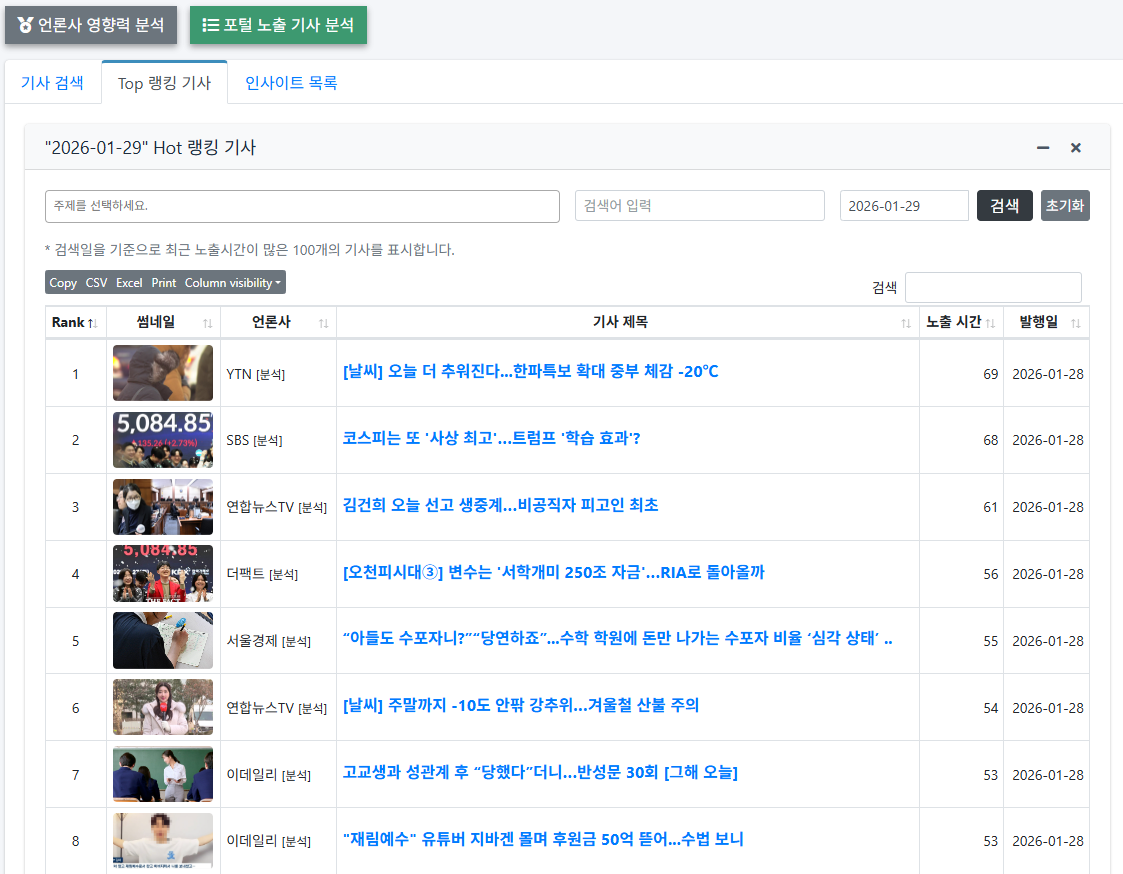Screen dimensions: 1123x874
Task: Reset filters with the 초기화 button
Action: [x=1064, y=206]
